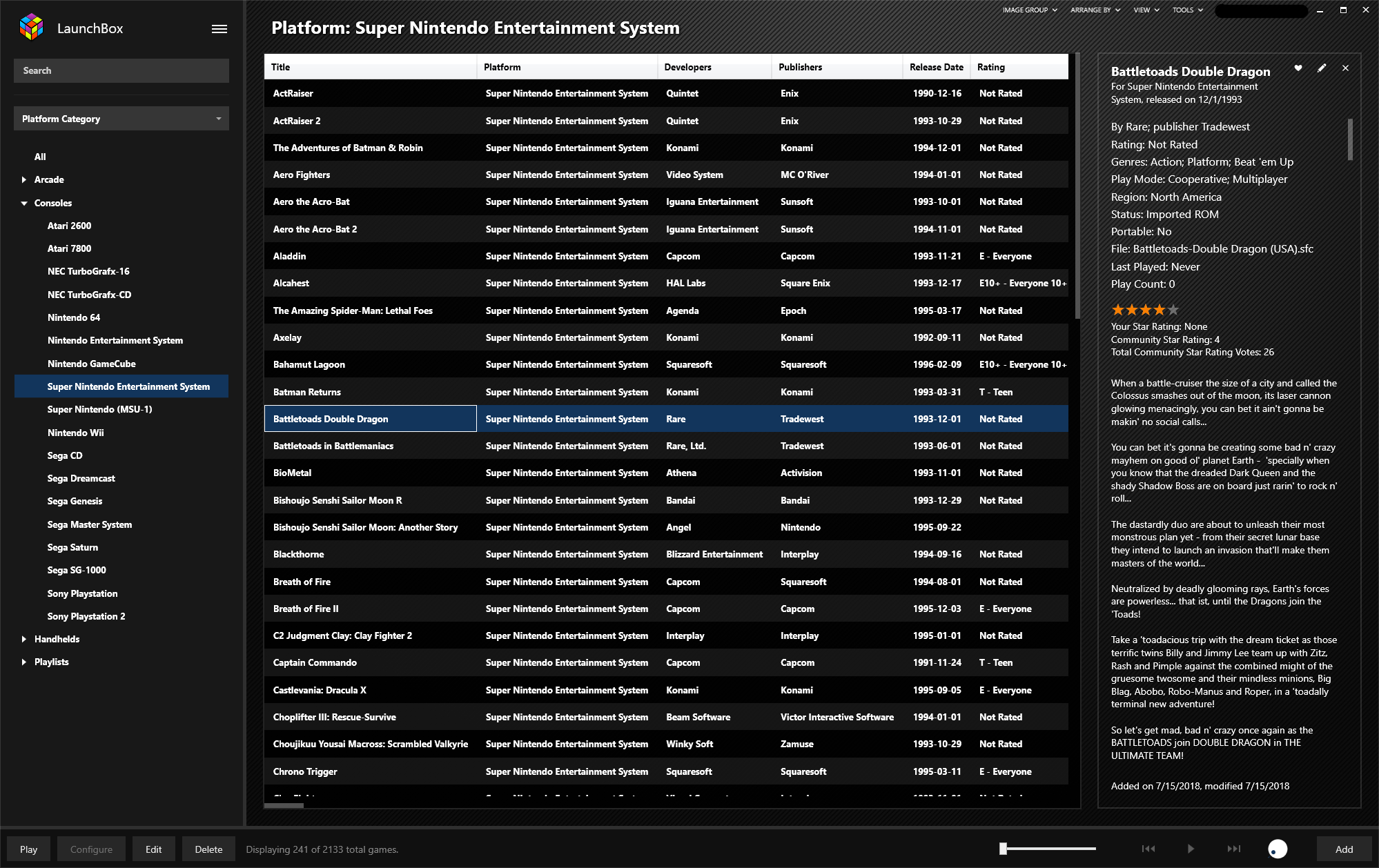Expand the Playlists tree node
1379x868 pixels.
pyautogui.click(x=24, y=662)
